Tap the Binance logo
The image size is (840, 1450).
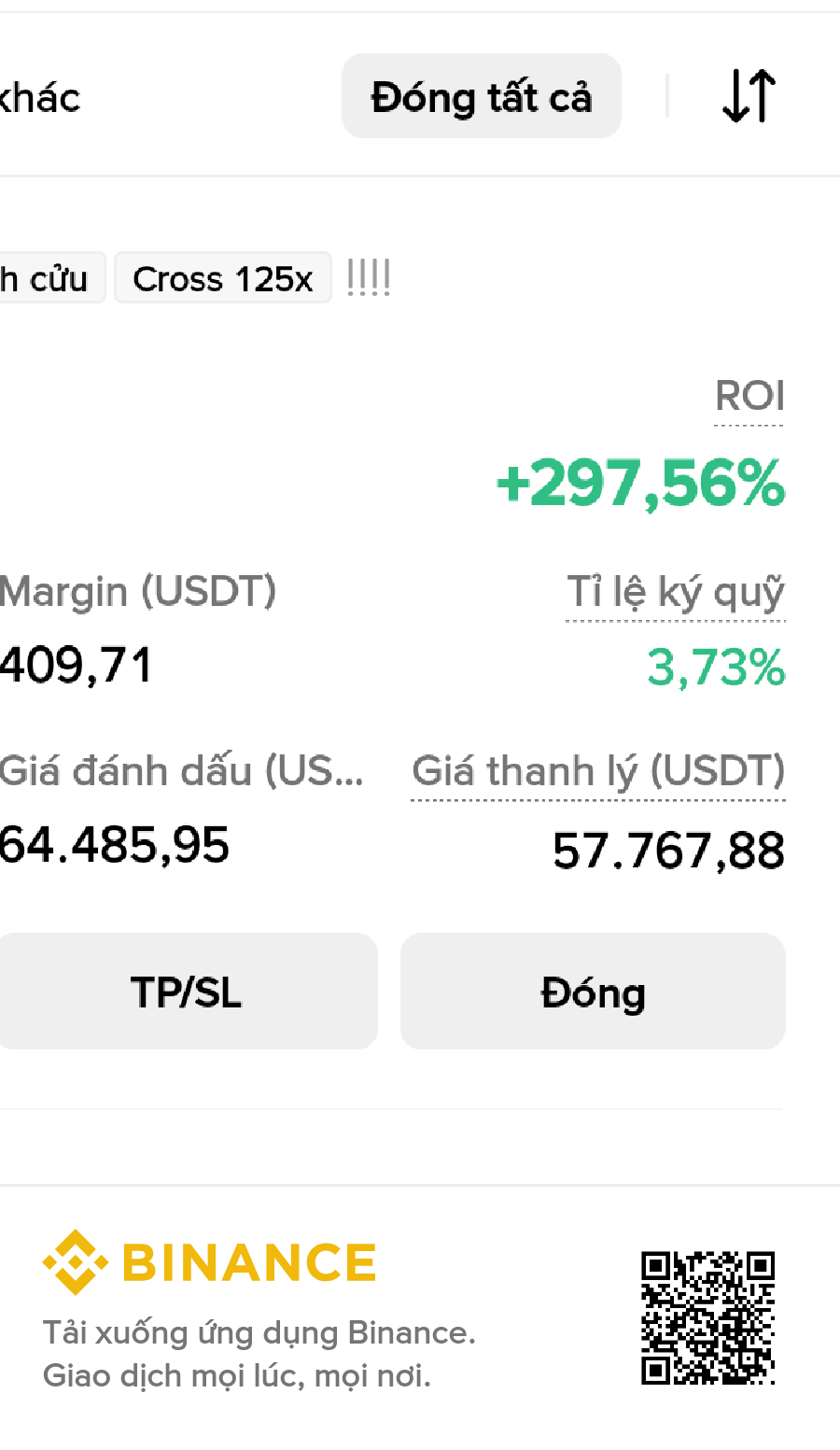(x=209, y=1262)
